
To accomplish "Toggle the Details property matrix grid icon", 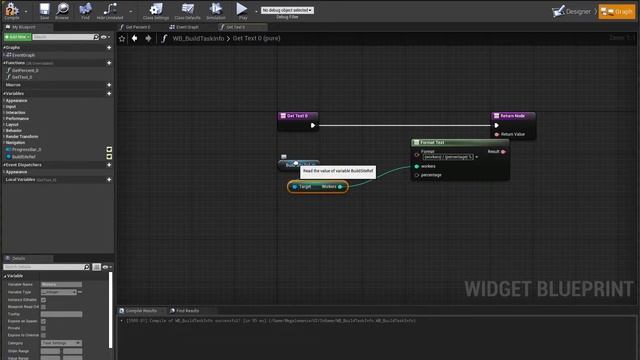I will coord(96,267).
